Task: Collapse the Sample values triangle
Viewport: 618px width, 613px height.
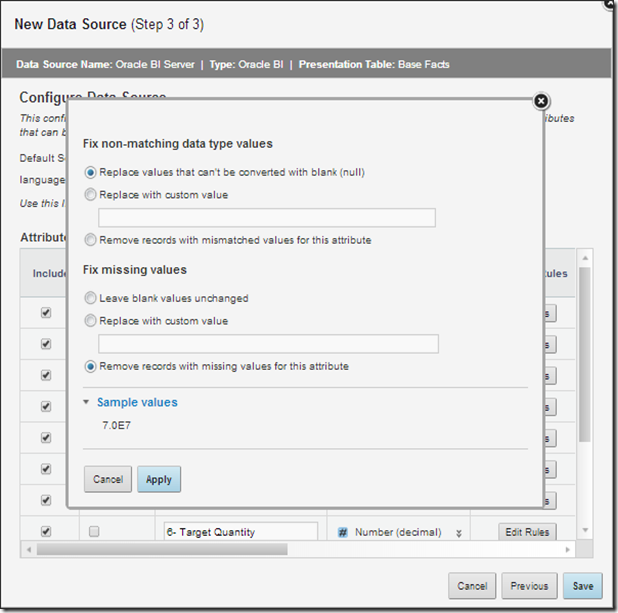Action: click(86, 402)
